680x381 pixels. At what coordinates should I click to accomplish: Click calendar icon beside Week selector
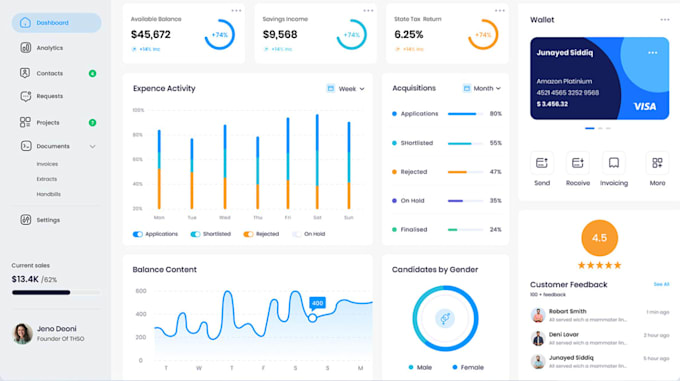pos(330,88)
